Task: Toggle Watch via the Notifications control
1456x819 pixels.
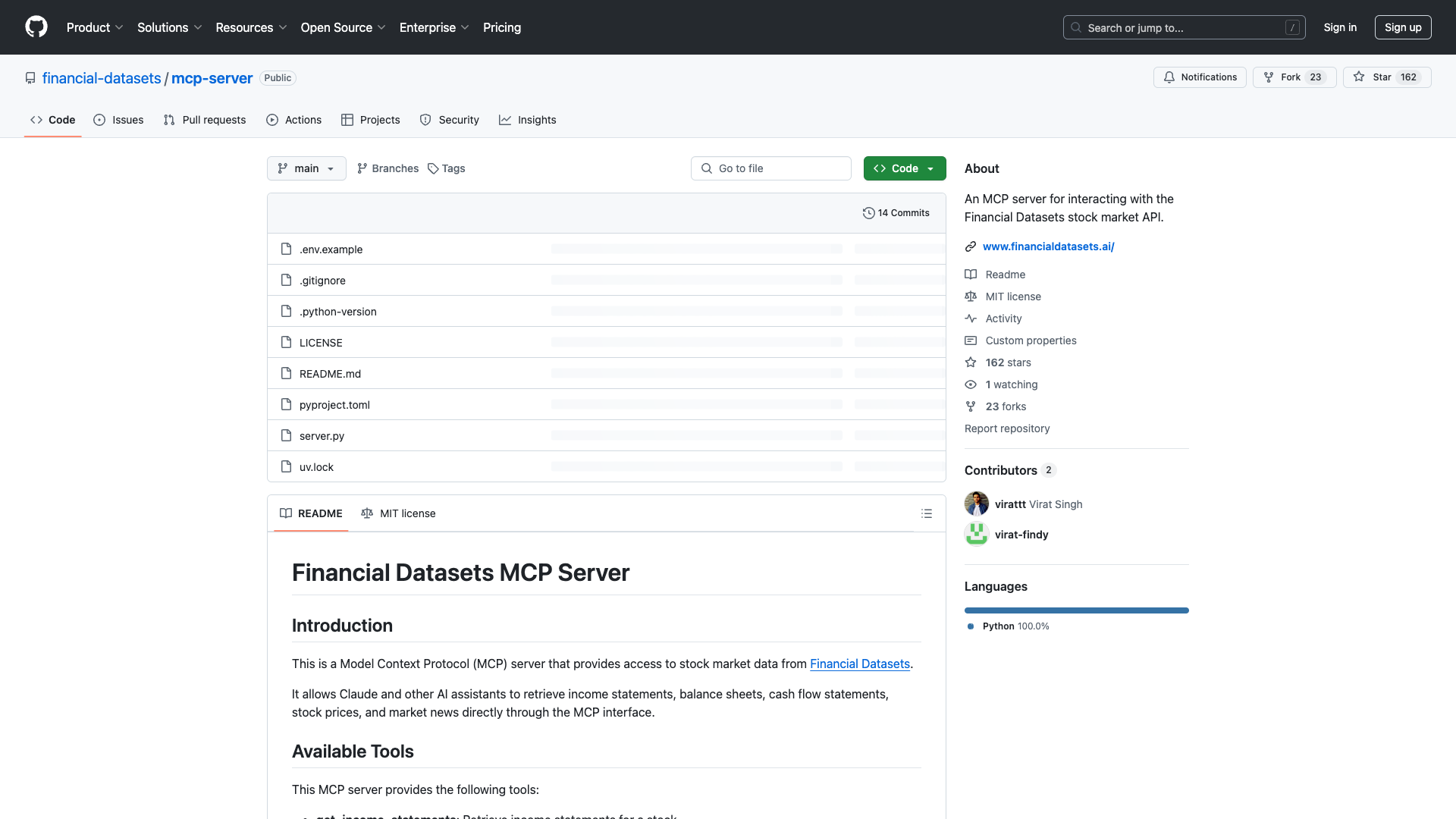Action: (1199, 77)
